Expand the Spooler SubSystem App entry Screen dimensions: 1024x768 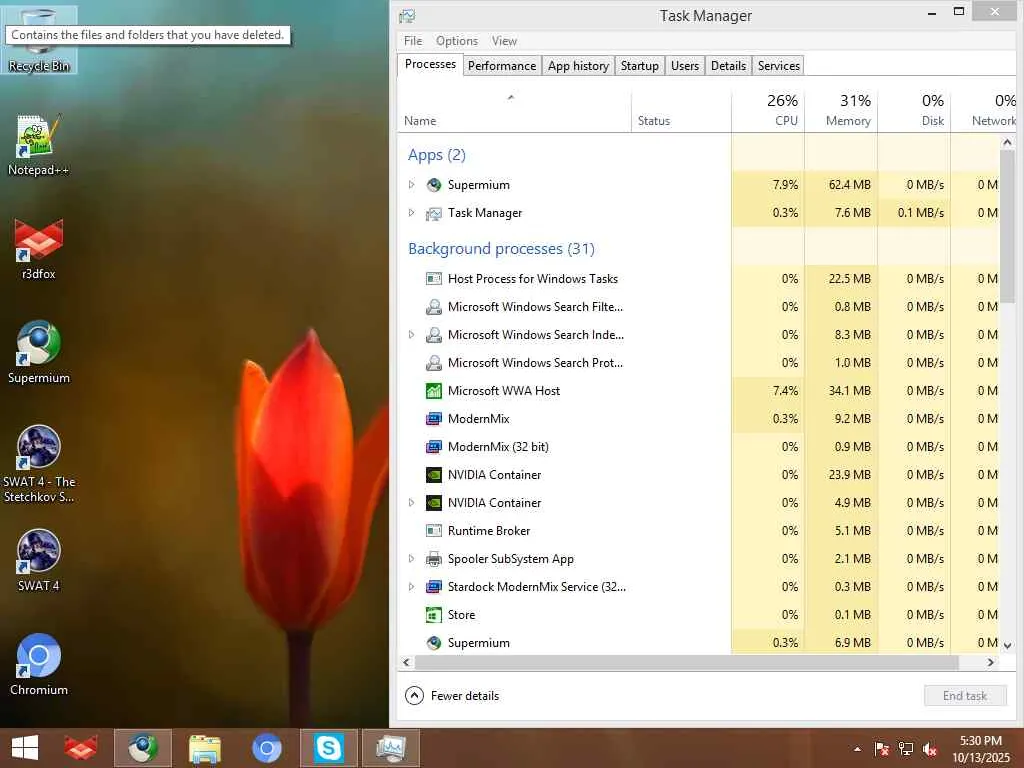411,559
